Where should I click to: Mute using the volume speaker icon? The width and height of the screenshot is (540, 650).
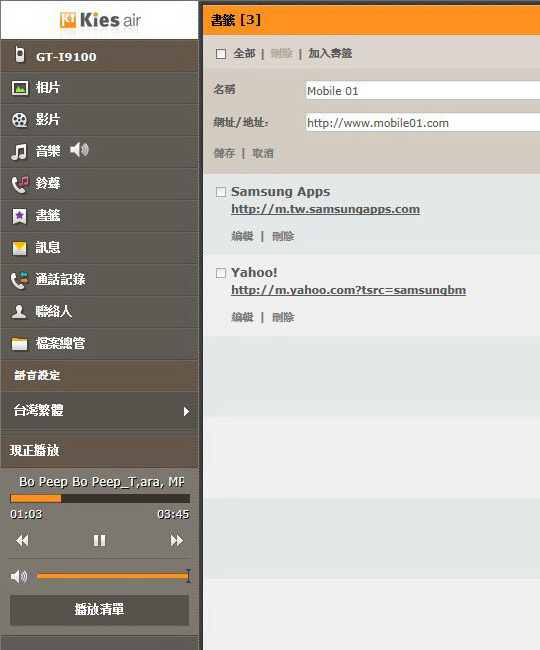[19, 576]
